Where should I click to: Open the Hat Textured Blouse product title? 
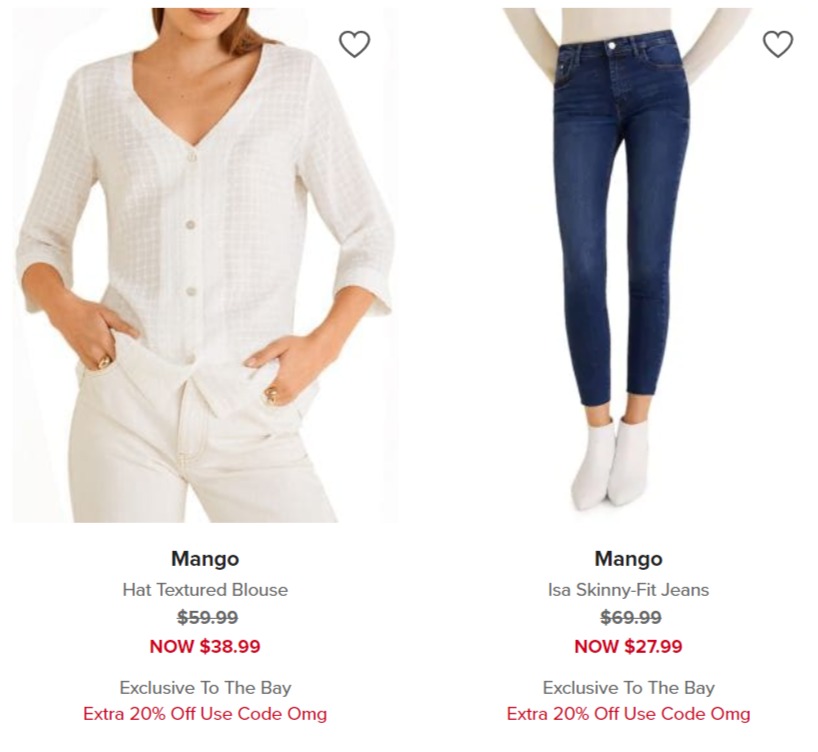click(x=205, y=590)
